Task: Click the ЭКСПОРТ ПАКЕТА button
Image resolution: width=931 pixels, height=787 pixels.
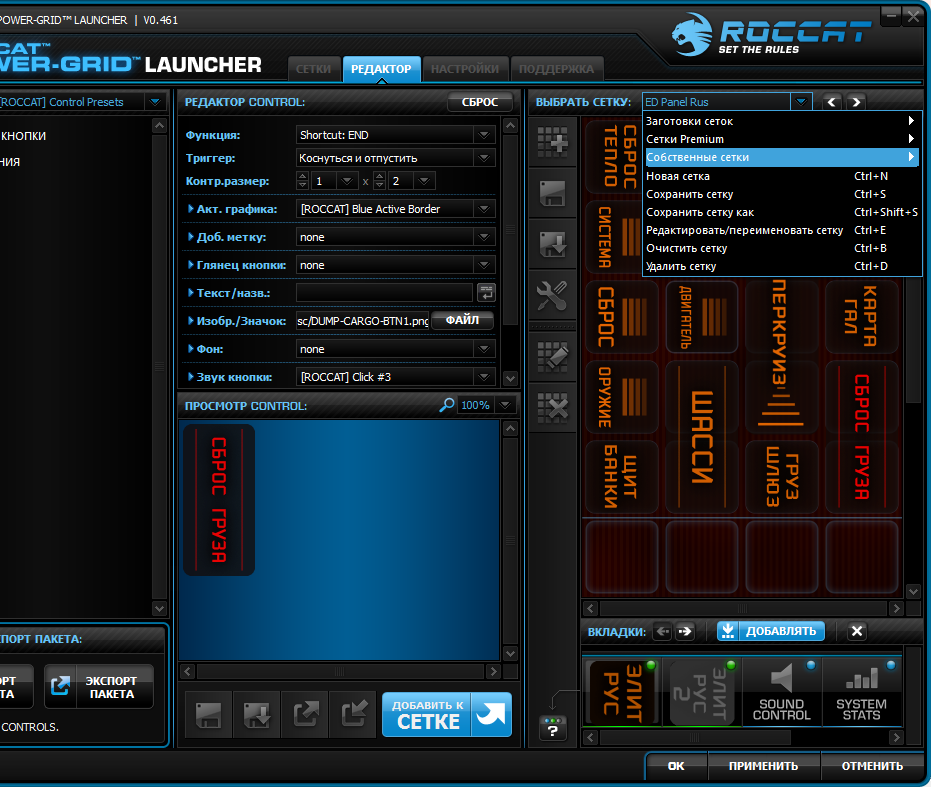Action: point(99,687)
